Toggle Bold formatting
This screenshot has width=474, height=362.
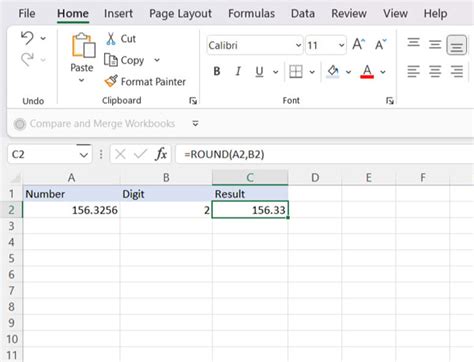[217, 71]
